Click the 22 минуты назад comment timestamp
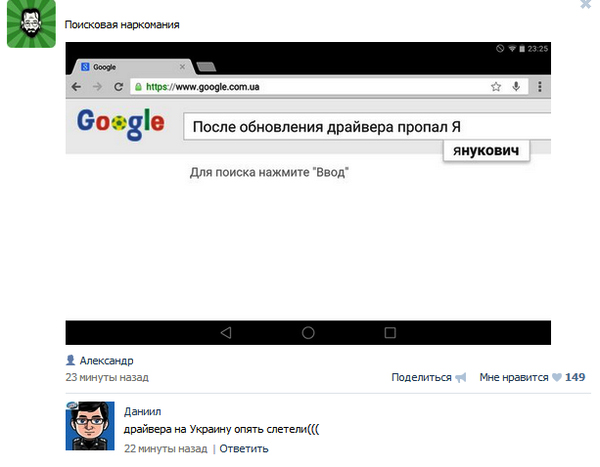Image resolution: width=600 pixels, height=467 pixels. pos(166,449)
